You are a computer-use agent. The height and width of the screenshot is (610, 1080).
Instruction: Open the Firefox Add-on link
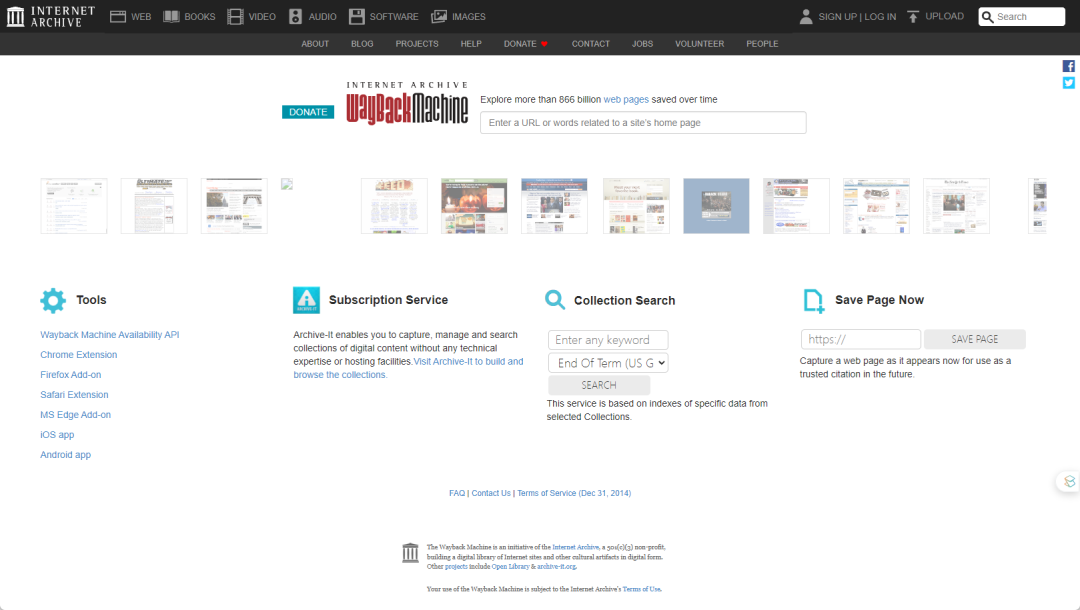click(70, 375)
